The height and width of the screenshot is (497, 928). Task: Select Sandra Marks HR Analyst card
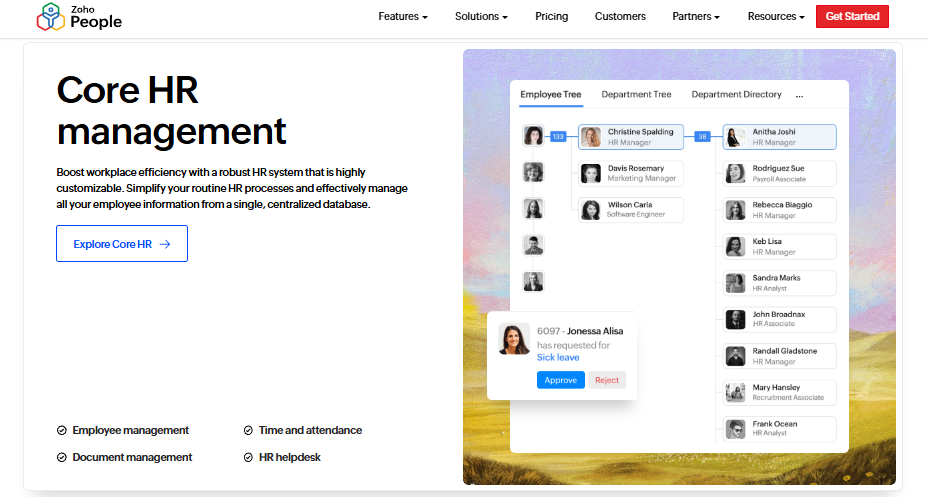tap(779, 283)
